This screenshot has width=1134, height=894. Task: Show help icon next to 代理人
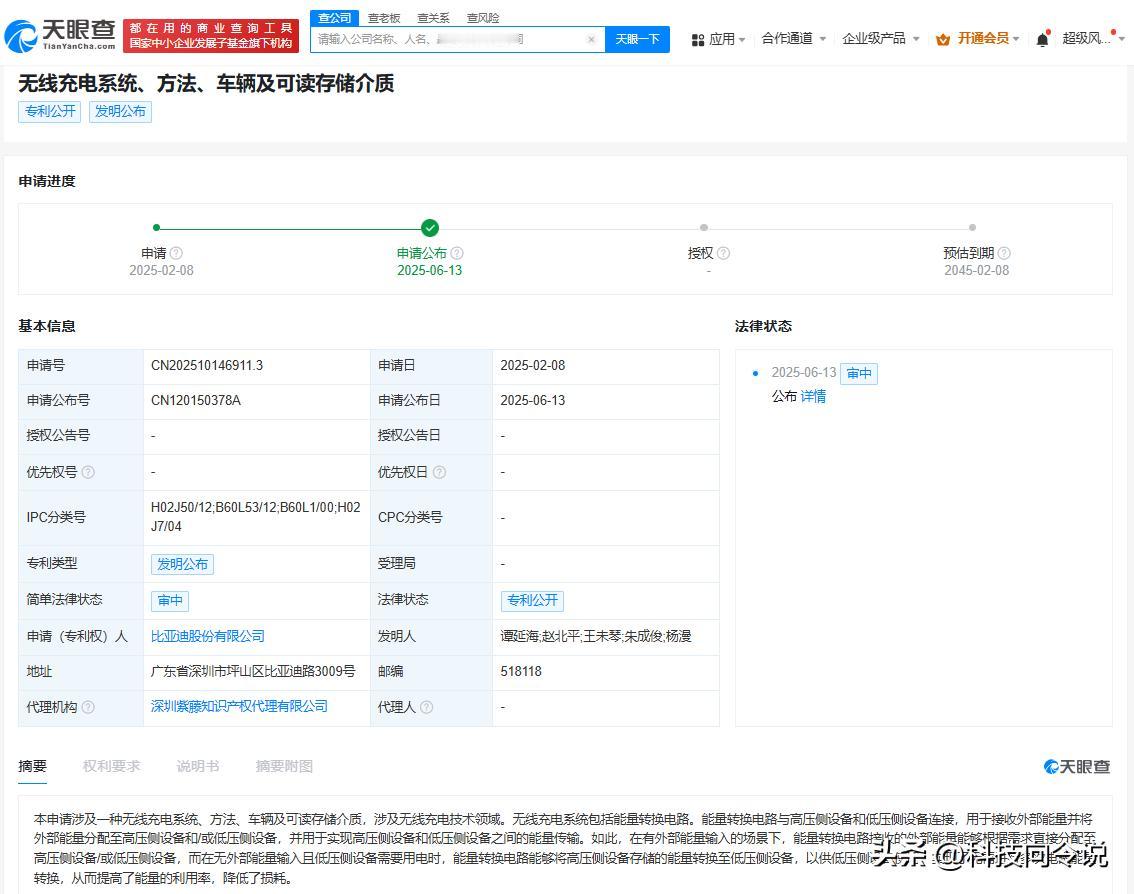[x=427, y=707]
